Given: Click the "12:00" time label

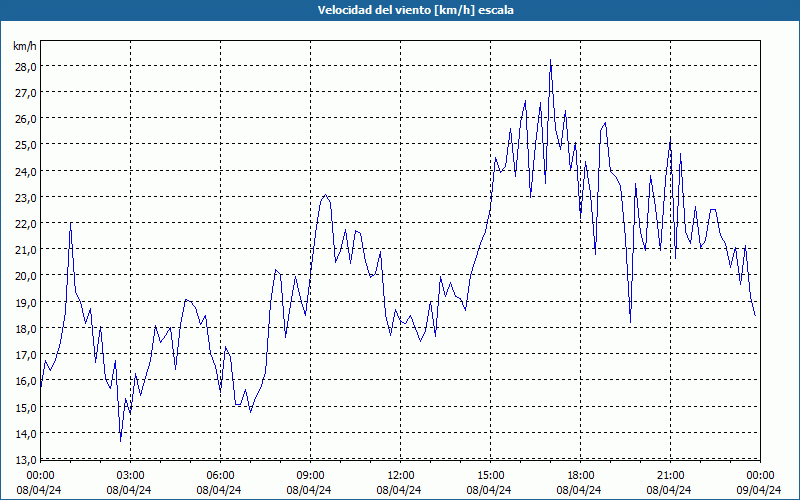Looking at the screenshot, I should pos(401,476).
